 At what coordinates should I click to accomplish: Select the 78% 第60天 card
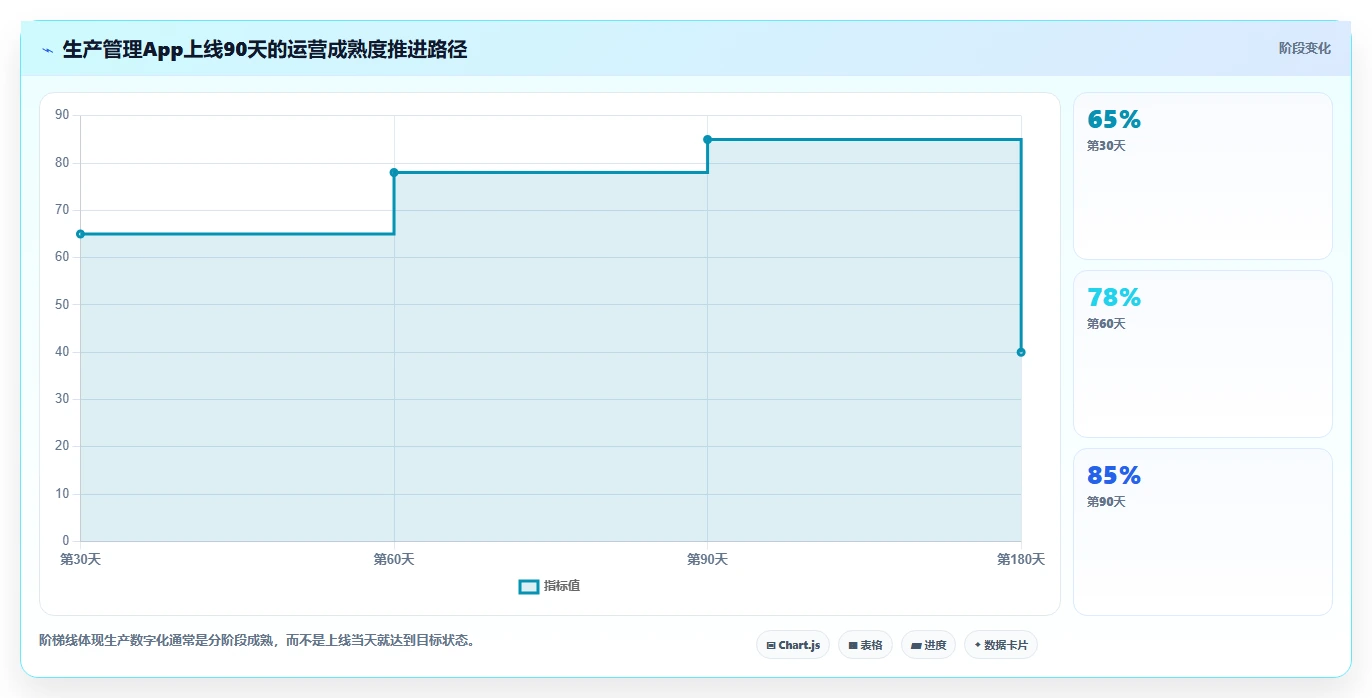[x=1202, y=354]
